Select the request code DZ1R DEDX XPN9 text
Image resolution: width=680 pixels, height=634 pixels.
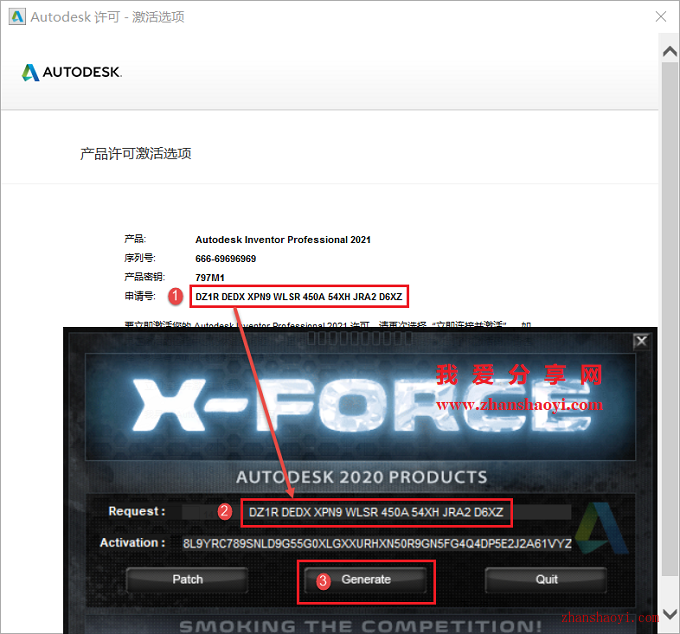299,297
